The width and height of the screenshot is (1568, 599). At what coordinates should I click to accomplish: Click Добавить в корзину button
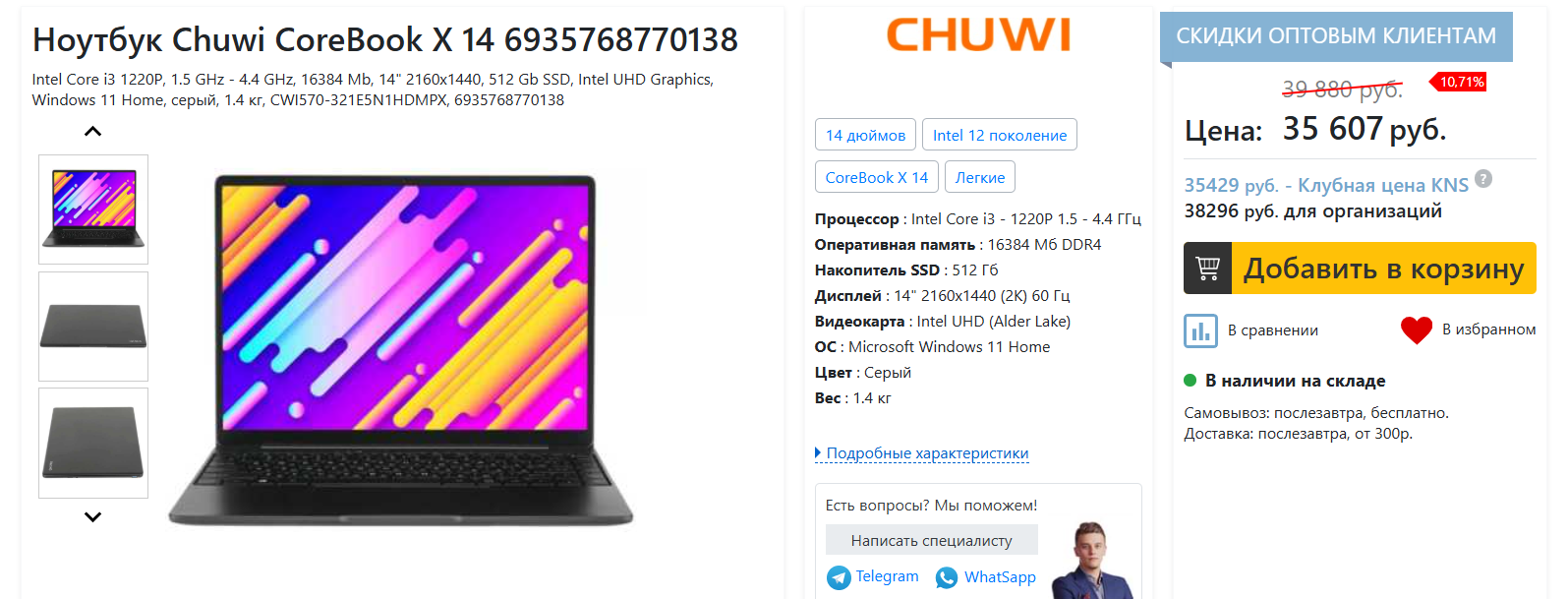(x=1360, y=268)
